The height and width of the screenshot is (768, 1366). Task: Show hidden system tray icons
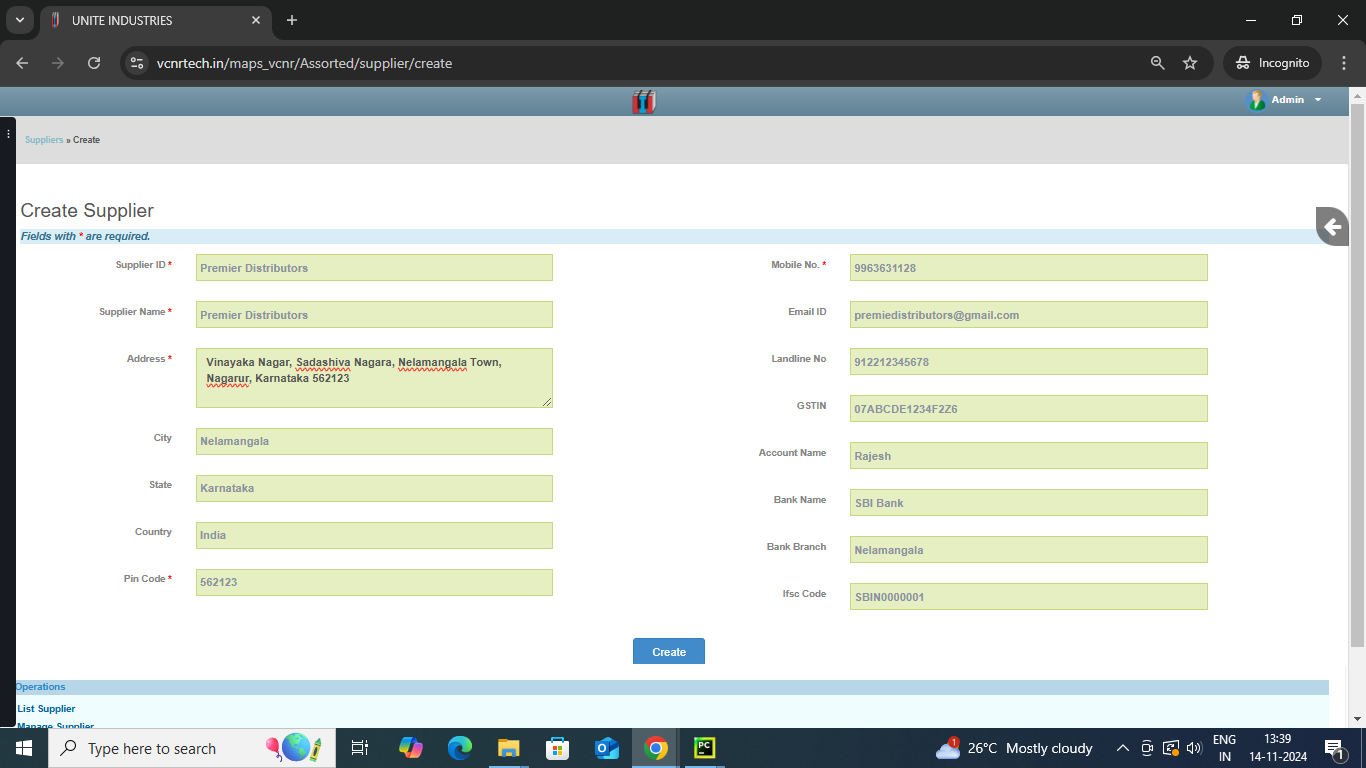(1123, 748)
